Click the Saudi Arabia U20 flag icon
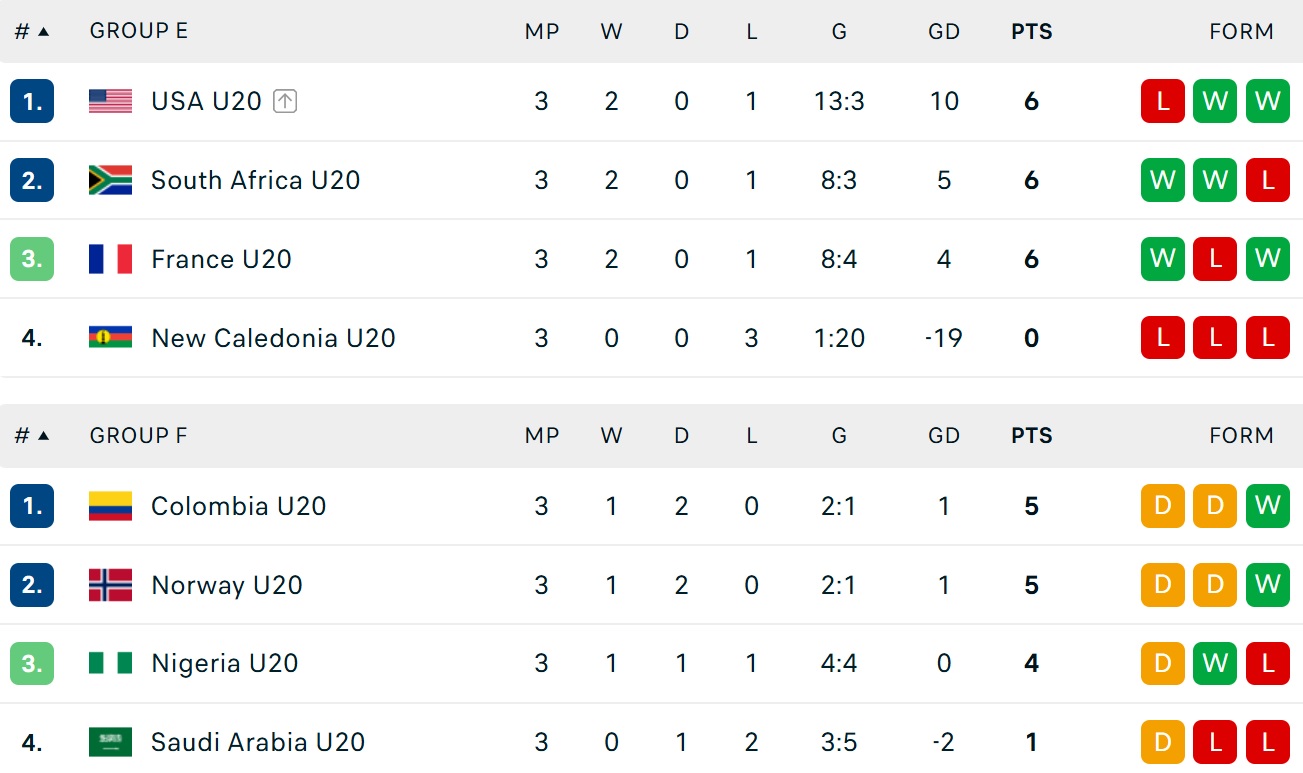The width and height of the screenshot is (1303, 773). [110, 742]
